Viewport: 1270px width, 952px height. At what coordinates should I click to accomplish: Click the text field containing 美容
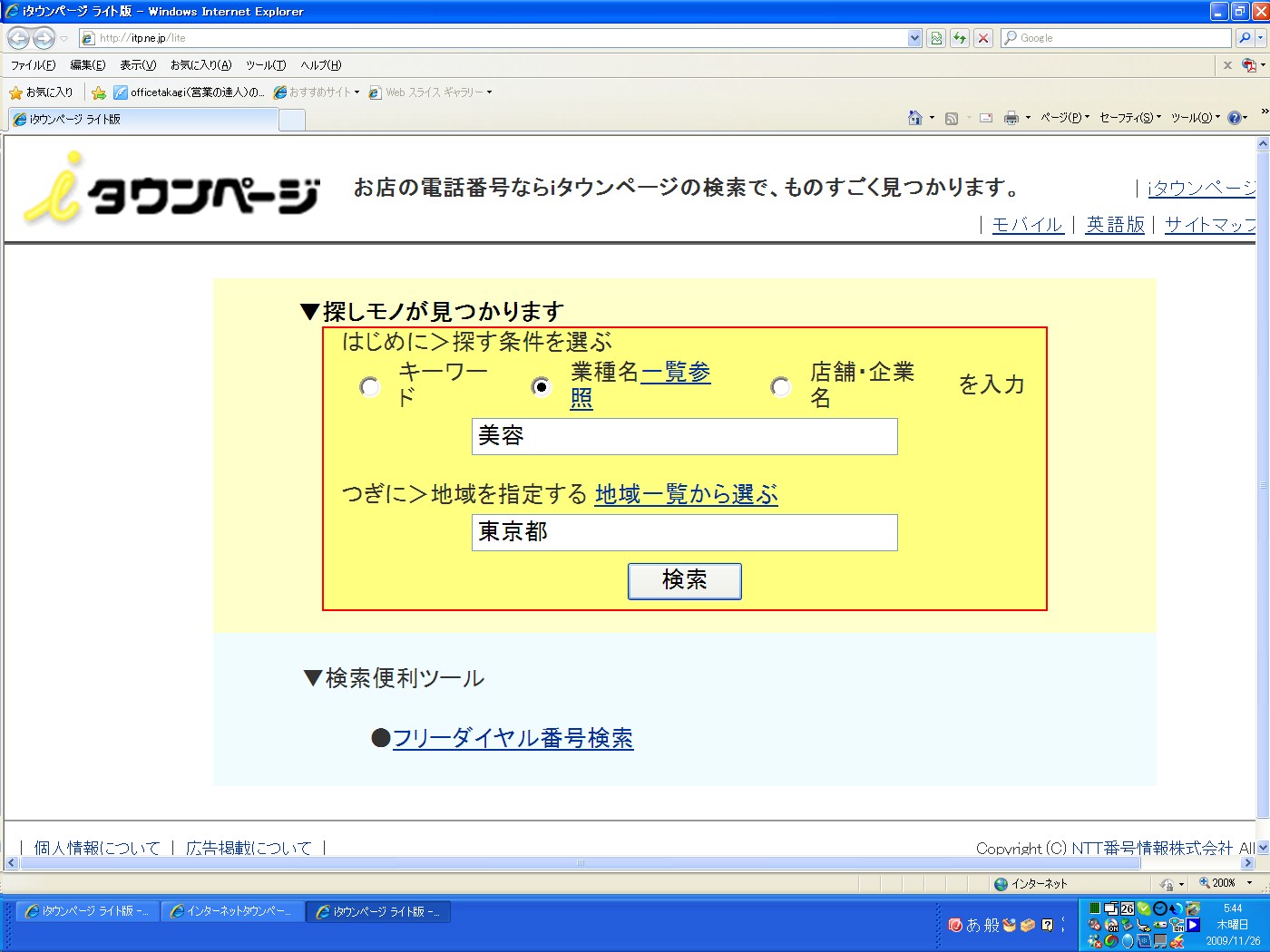coord(685,436)
